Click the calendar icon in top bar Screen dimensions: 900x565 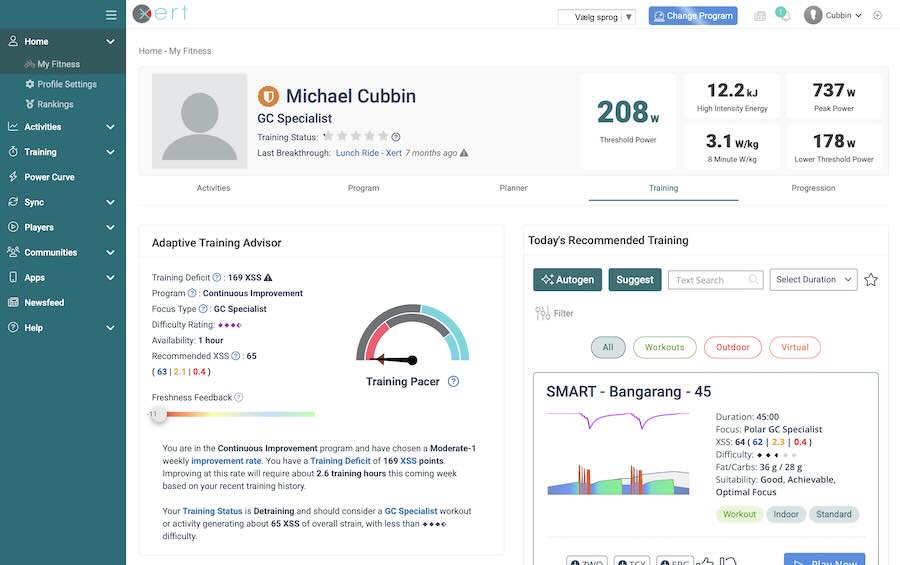click(x=760, y=16)
